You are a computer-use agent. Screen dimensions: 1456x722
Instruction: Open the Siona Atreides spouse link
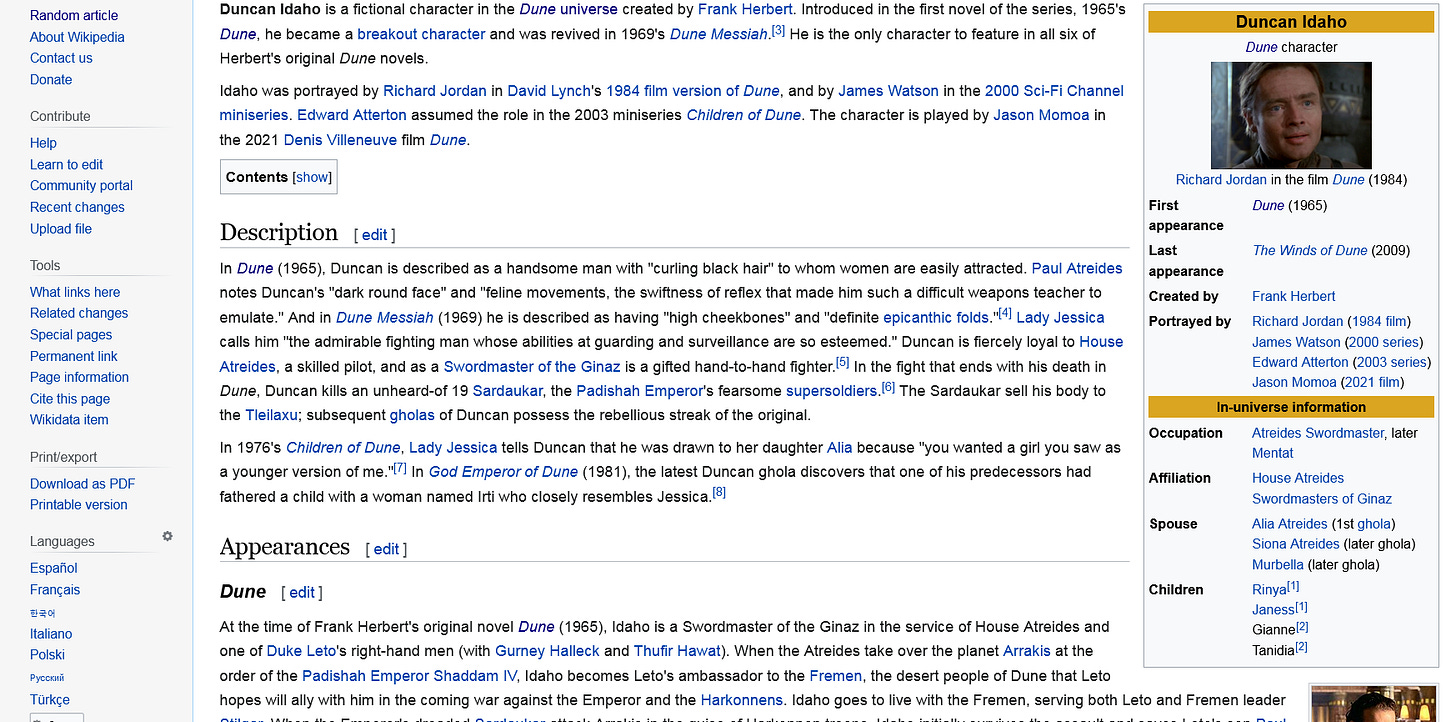click(1295, 544)
